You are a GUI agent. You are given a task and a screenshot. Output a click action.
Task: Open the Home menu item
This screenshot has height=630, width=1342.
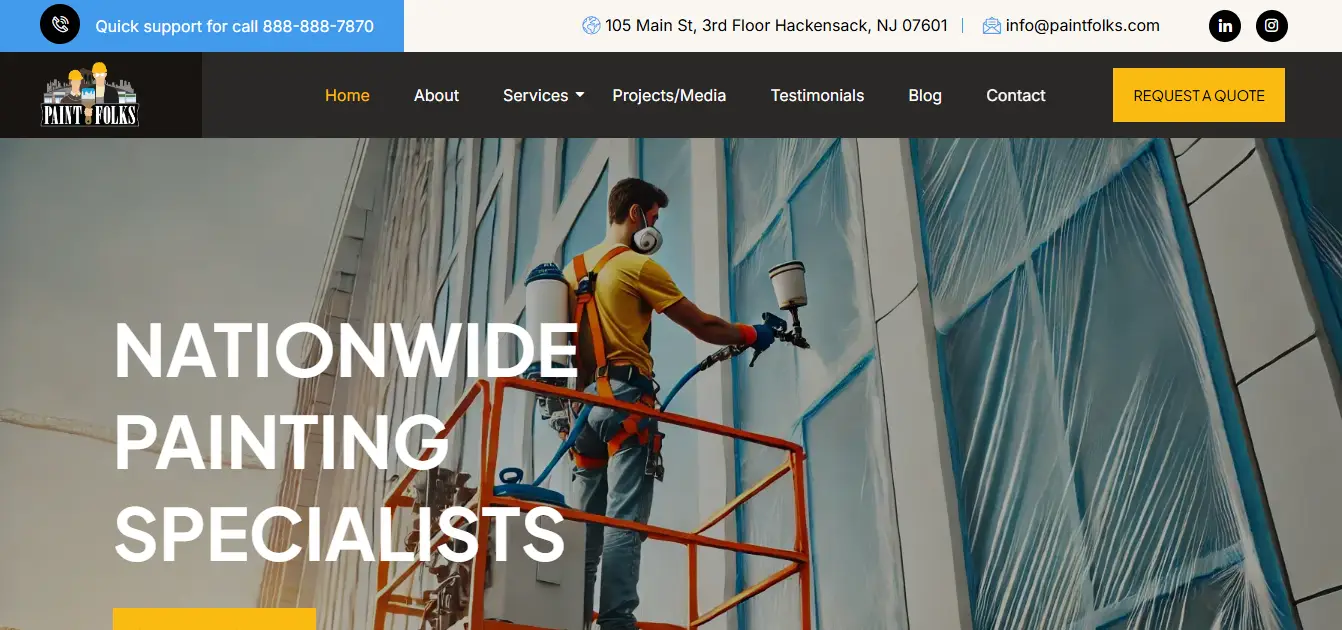tap(347, 95)
